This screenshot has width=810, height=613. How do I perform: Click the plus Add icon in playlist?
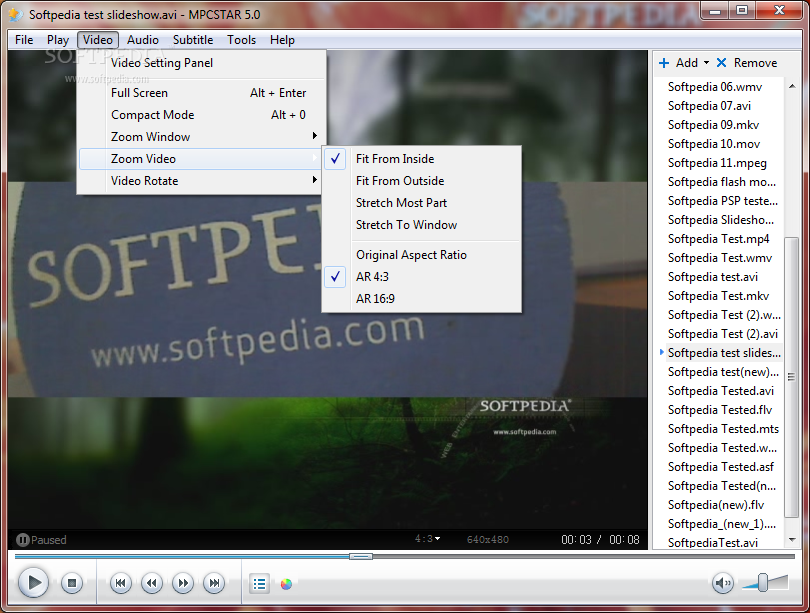click(664, 63)
